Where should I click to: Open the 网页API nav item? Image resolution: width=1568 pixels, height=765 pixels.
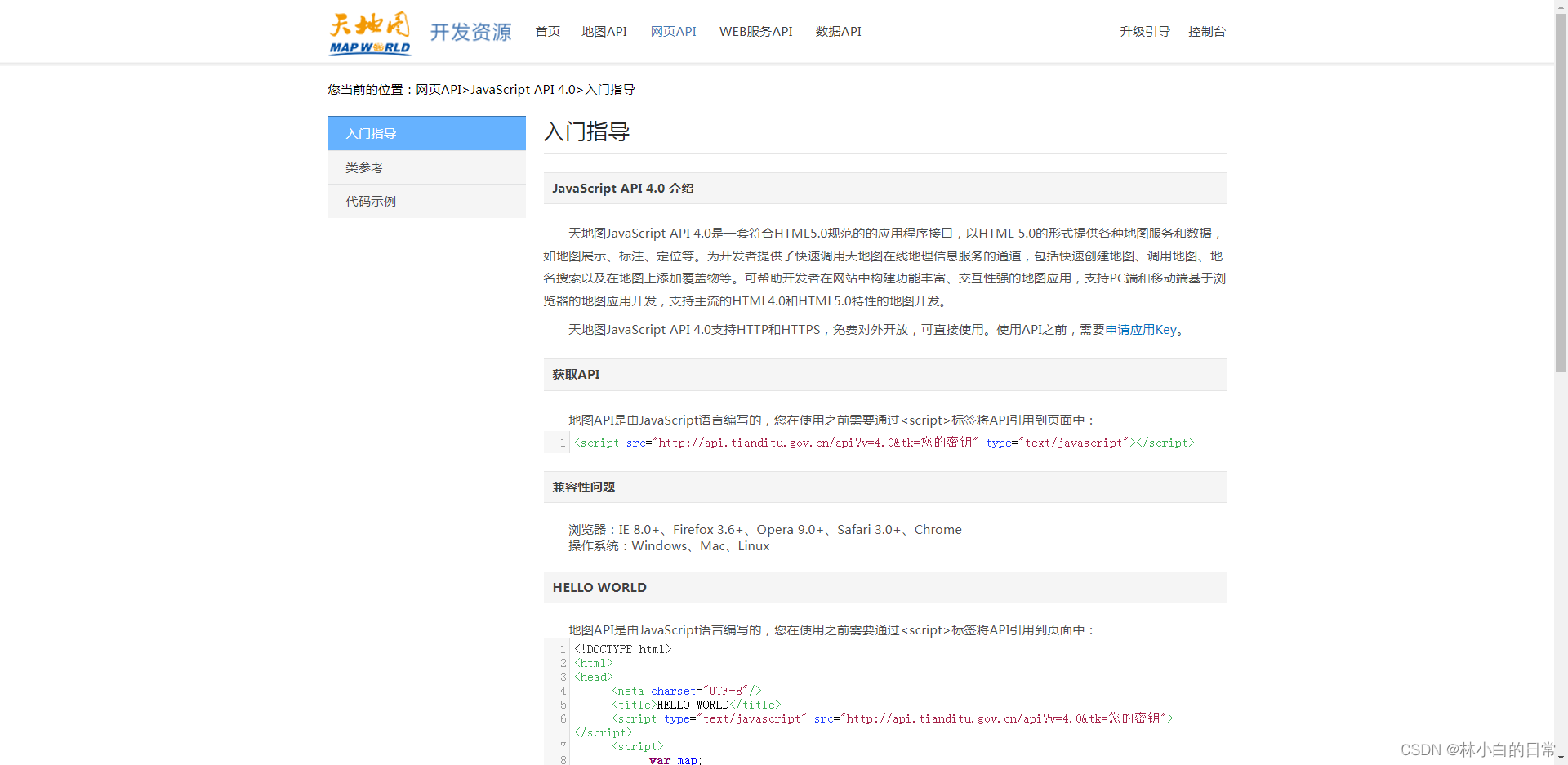pyautogui.click(x=673, y=32)
